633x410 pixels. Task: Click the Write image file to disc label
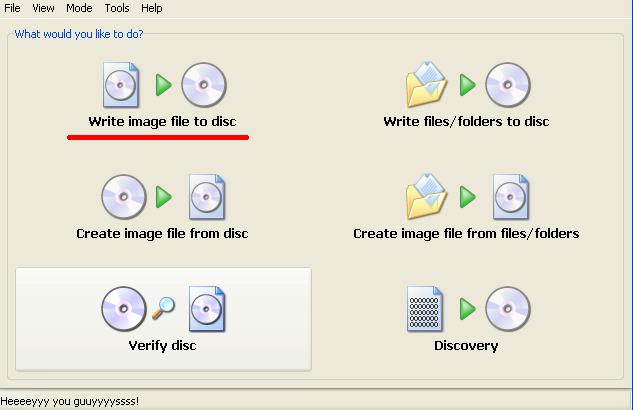point(162,121)
